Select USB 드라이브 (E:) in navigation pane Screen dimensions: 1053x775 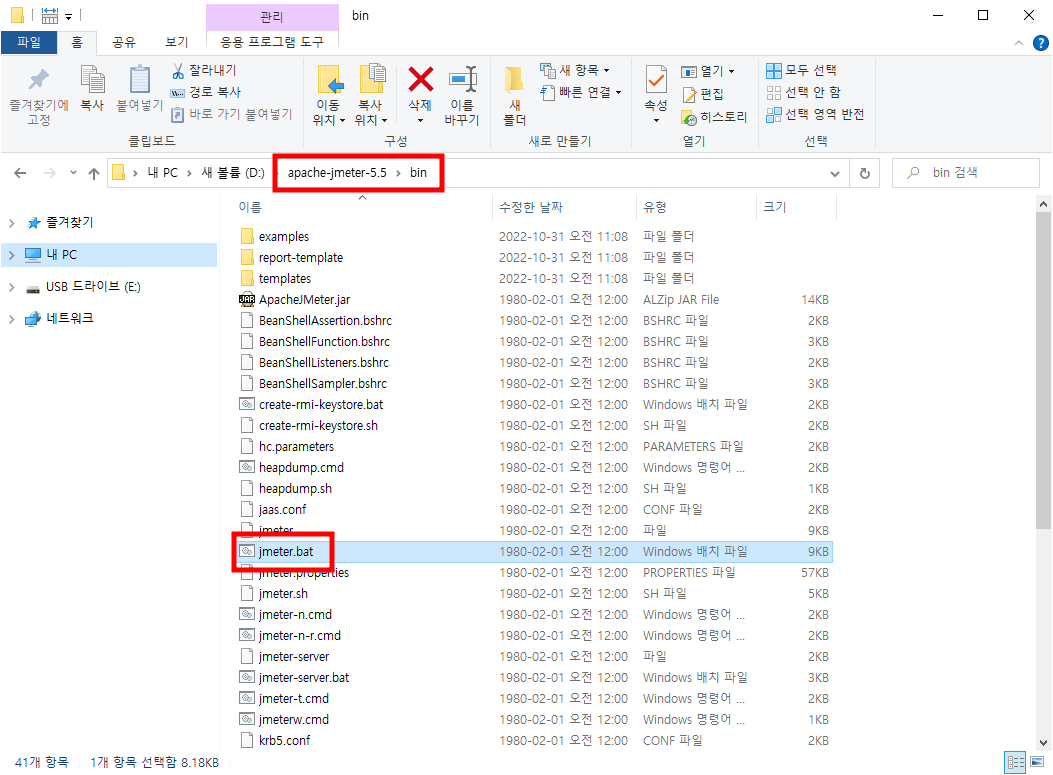[x=93, y=287]
